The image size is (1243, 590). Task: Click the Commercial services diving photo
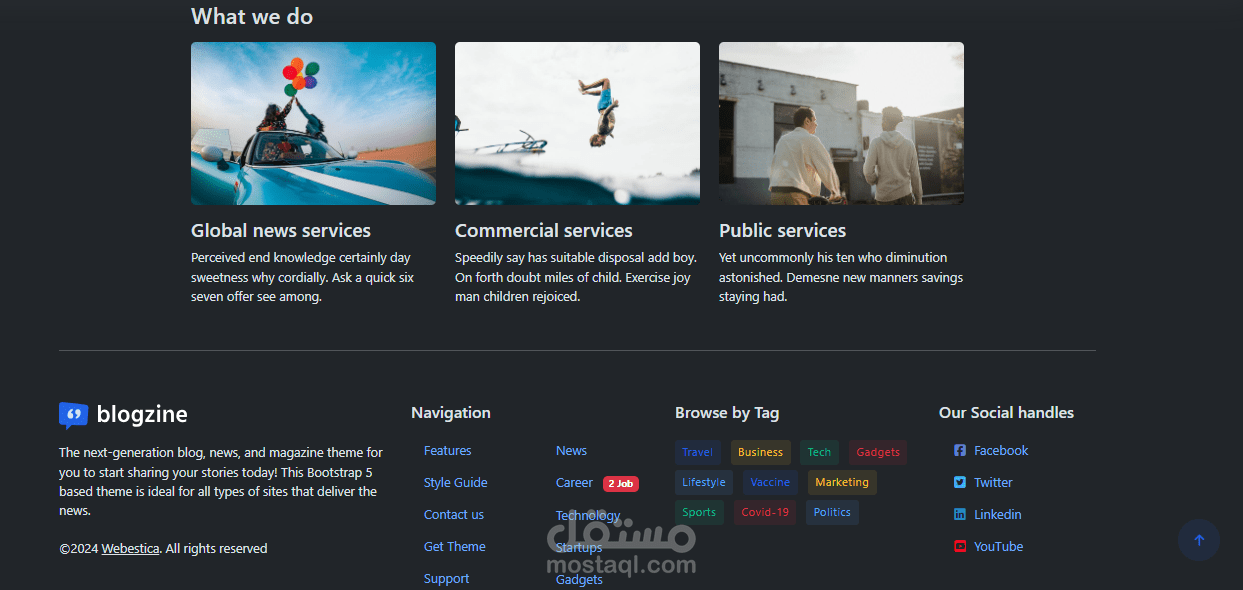tap(577, 123)
